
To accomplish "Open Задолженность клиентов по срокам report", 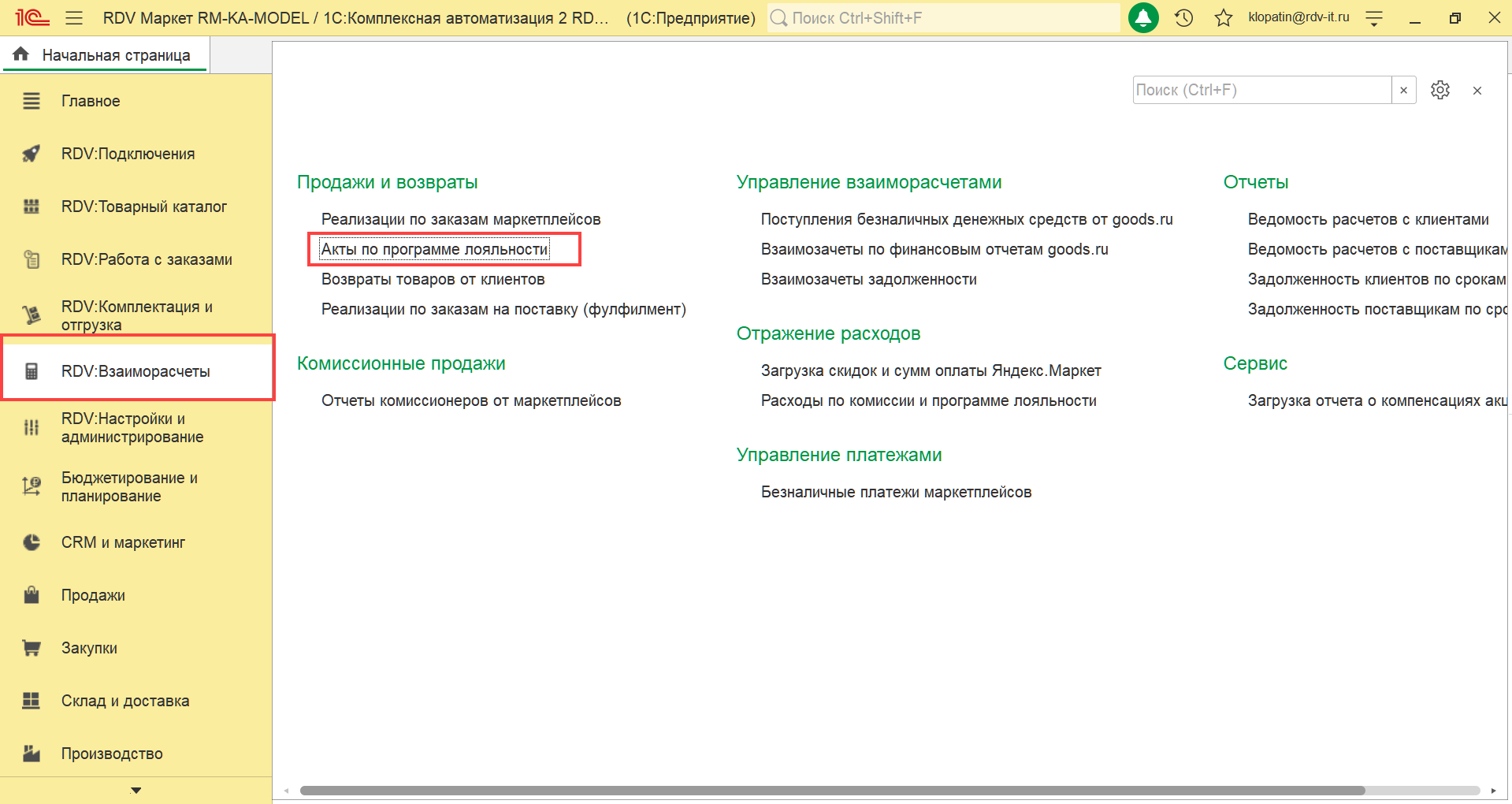I will (x=1377, y=279).
